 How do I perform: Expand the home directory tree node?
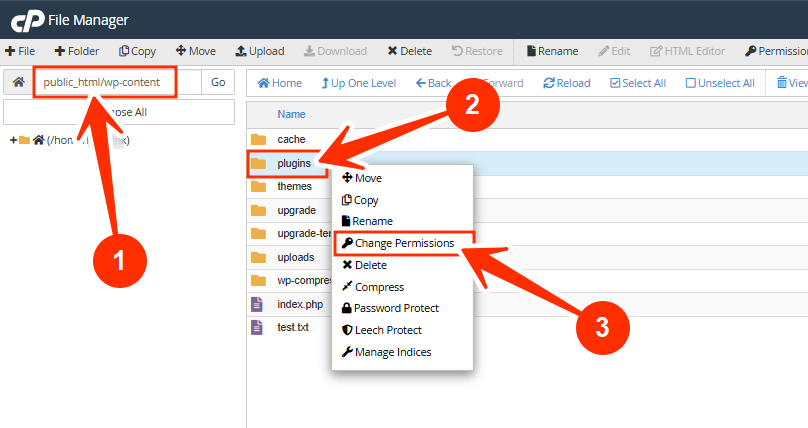pos(13,140)
